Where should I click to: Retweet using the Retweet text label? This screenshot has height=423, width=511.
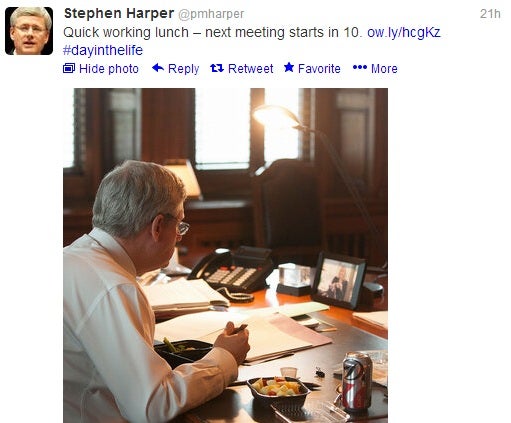(x=250, y=69)
